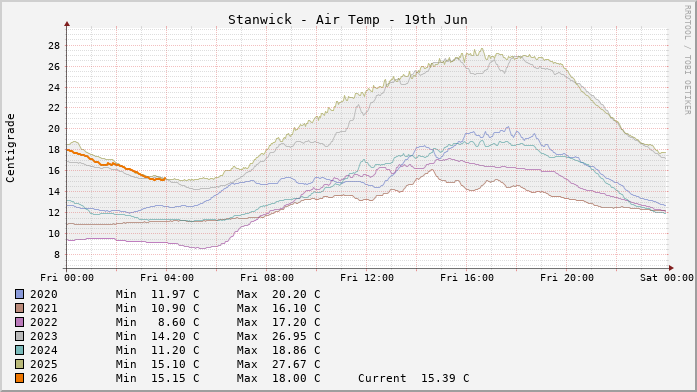Click the 2025 legend year label
The width and height of the screenshot is (697, 392).
pos(44,364)
